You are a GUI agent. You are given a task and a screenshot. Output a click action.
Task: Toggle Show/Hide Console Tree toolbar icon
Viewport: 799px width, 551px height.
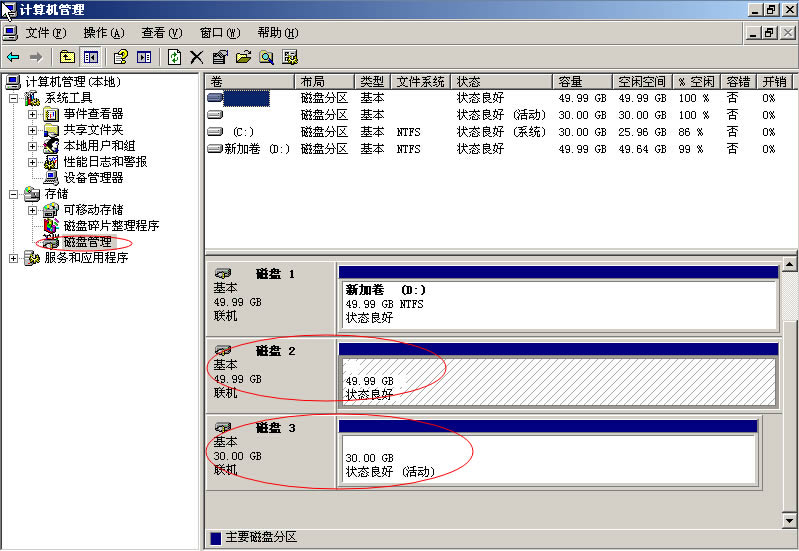click(x=91, y=57)
